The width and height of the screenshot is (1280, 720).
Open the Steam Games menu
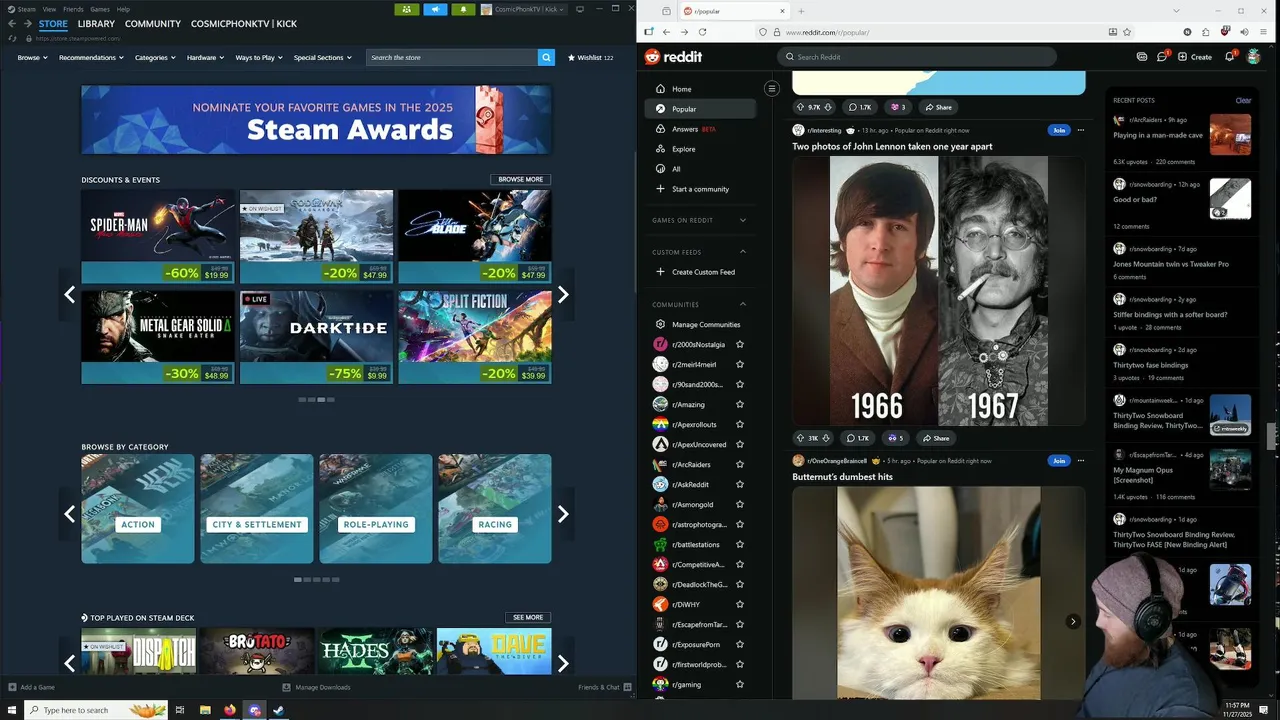(x=100, y=9)
